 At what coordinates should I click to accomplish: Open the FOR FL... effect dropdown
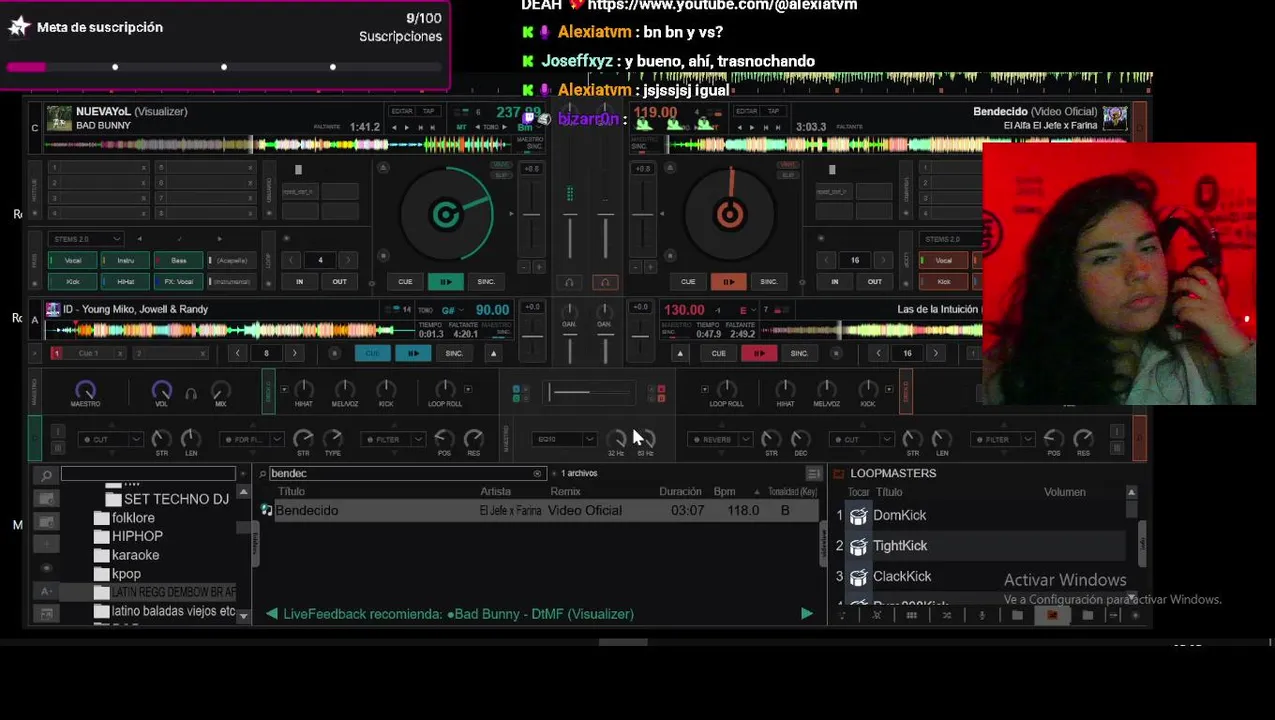[x=252, y=439]
